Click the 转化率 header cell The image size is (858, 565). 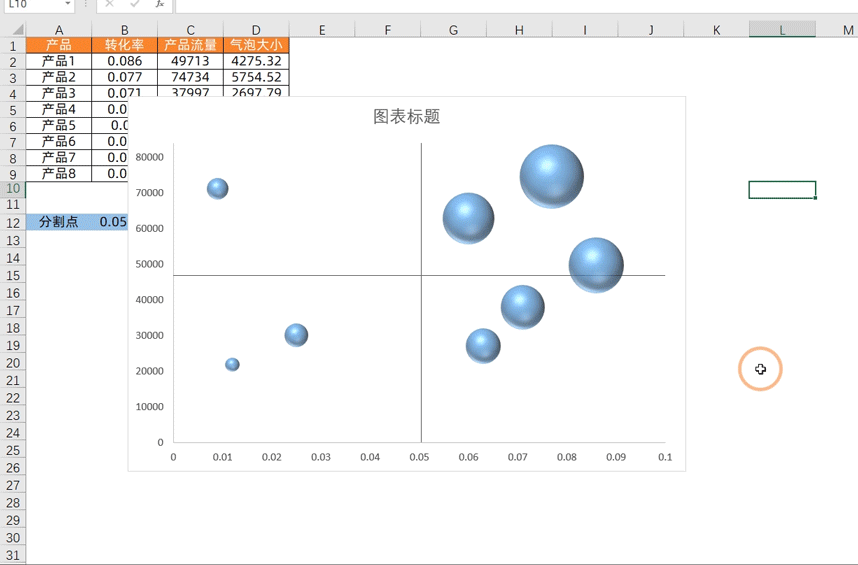click(x=124, y=45)
